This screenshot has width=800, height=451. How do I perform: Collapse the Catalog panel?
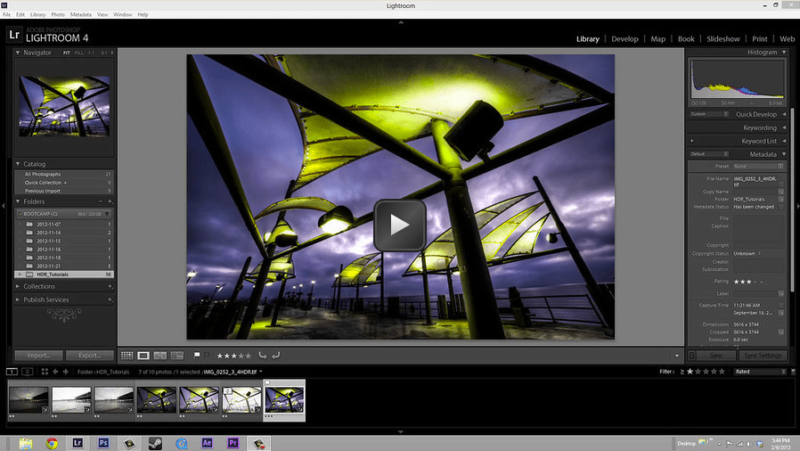point(17,164)
